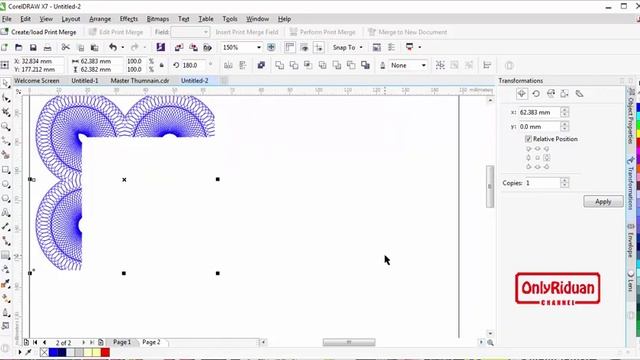The height and width of the screenshot is (360, 640).
Task: Open the None outline width dropdown
Action: 423,65
